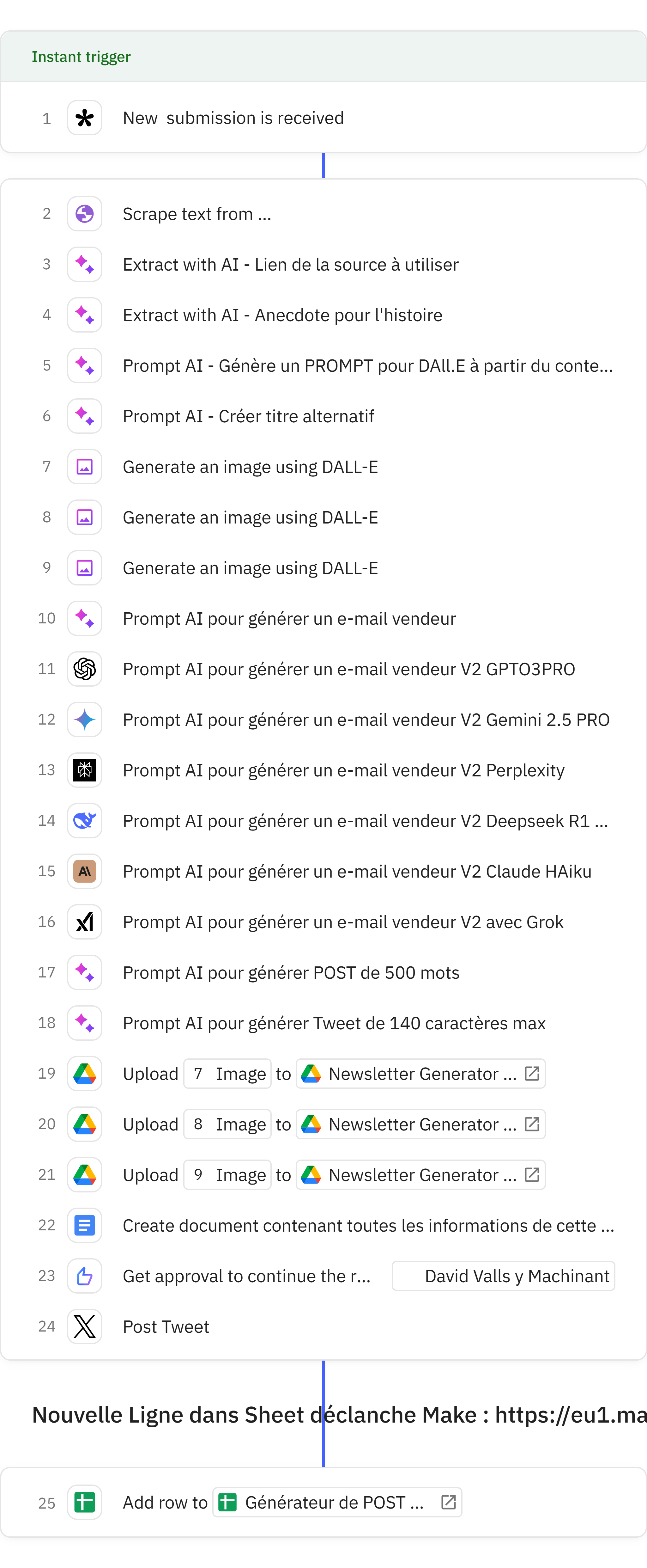
Task: Click the Instant trigger header label
Action: pos(81,57)
